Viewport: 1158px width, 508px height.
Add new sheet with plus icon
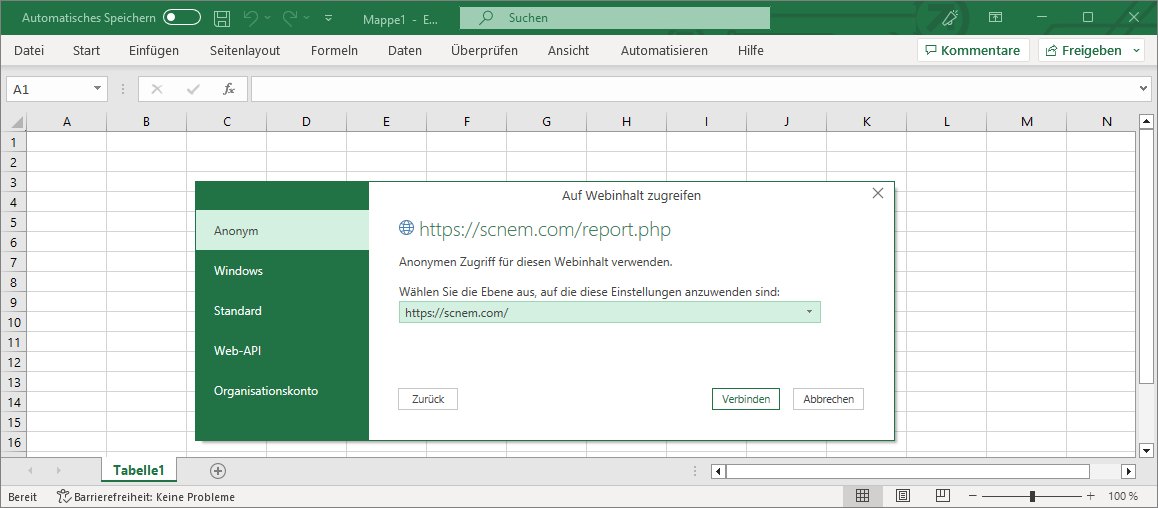[x=218, y=470]
